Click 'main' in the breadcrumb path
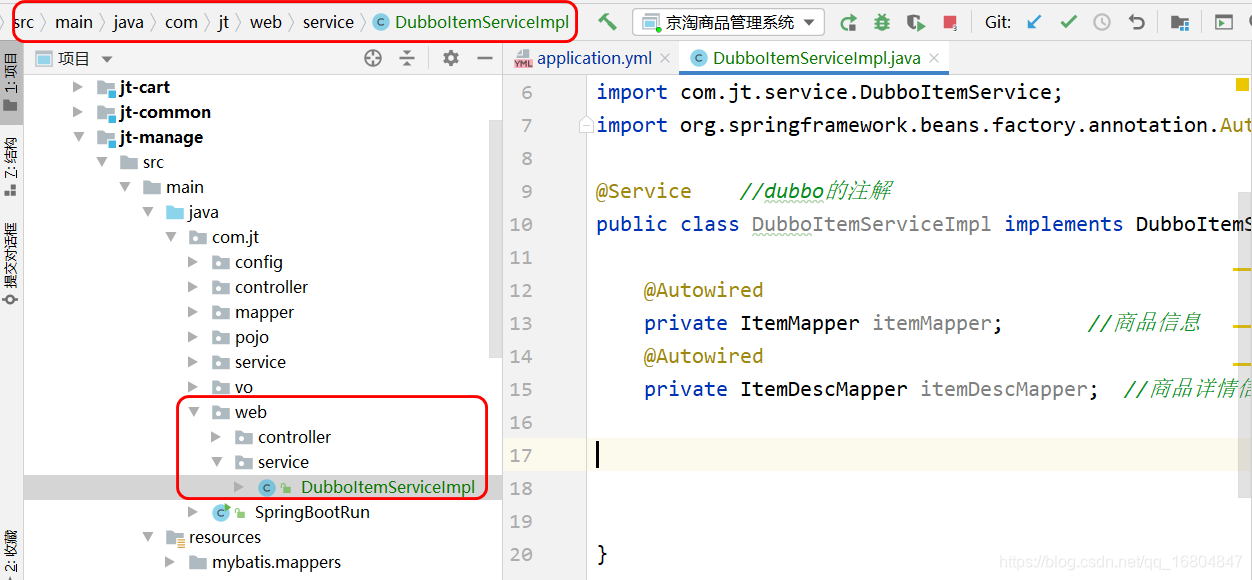This screenshot has height=580, width=1252. [x=74, y=22]
